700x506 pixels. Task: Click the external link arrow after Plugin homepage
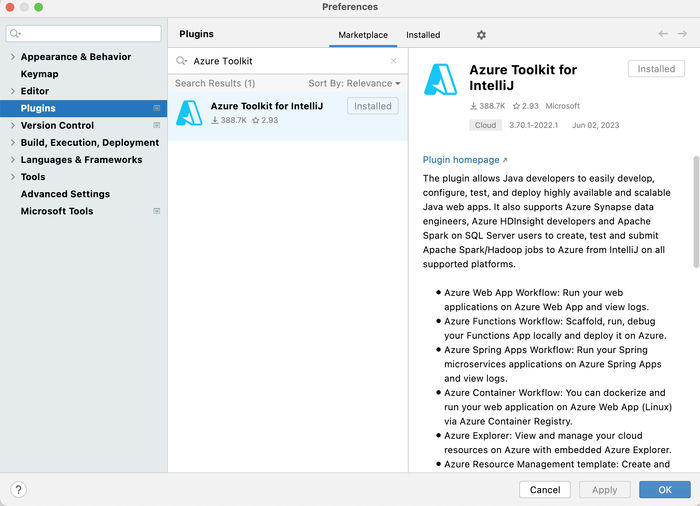click(x=505, y=160)
